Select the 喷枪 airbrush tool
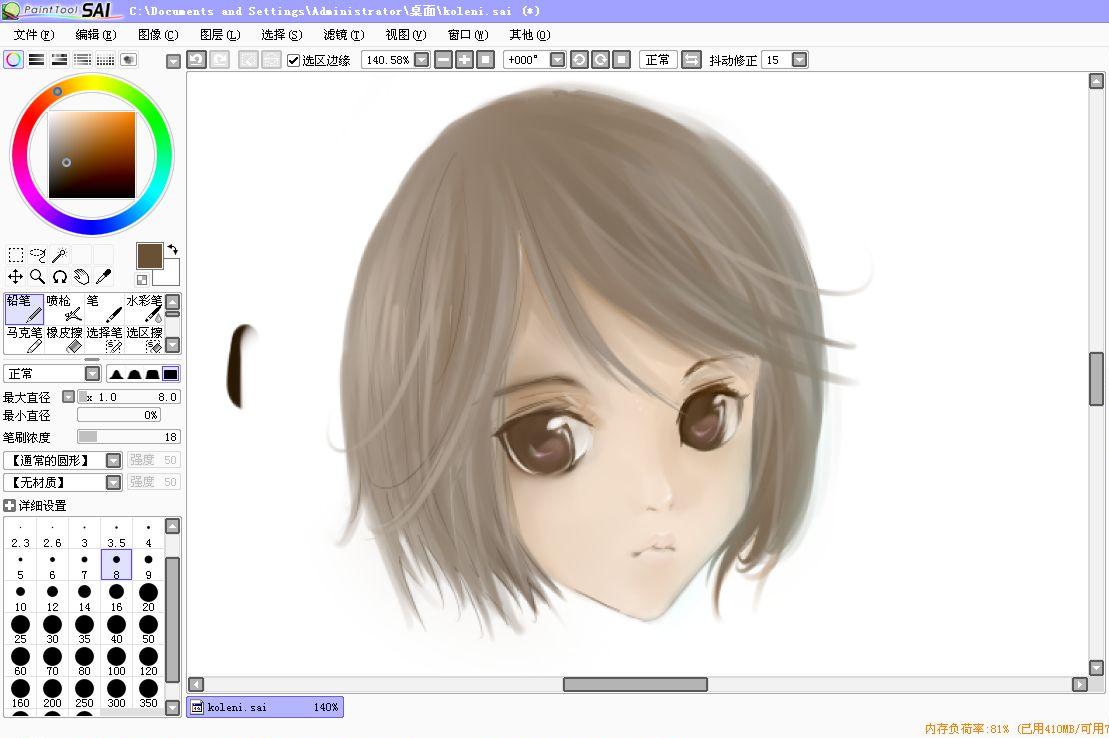 coord(65,308)
